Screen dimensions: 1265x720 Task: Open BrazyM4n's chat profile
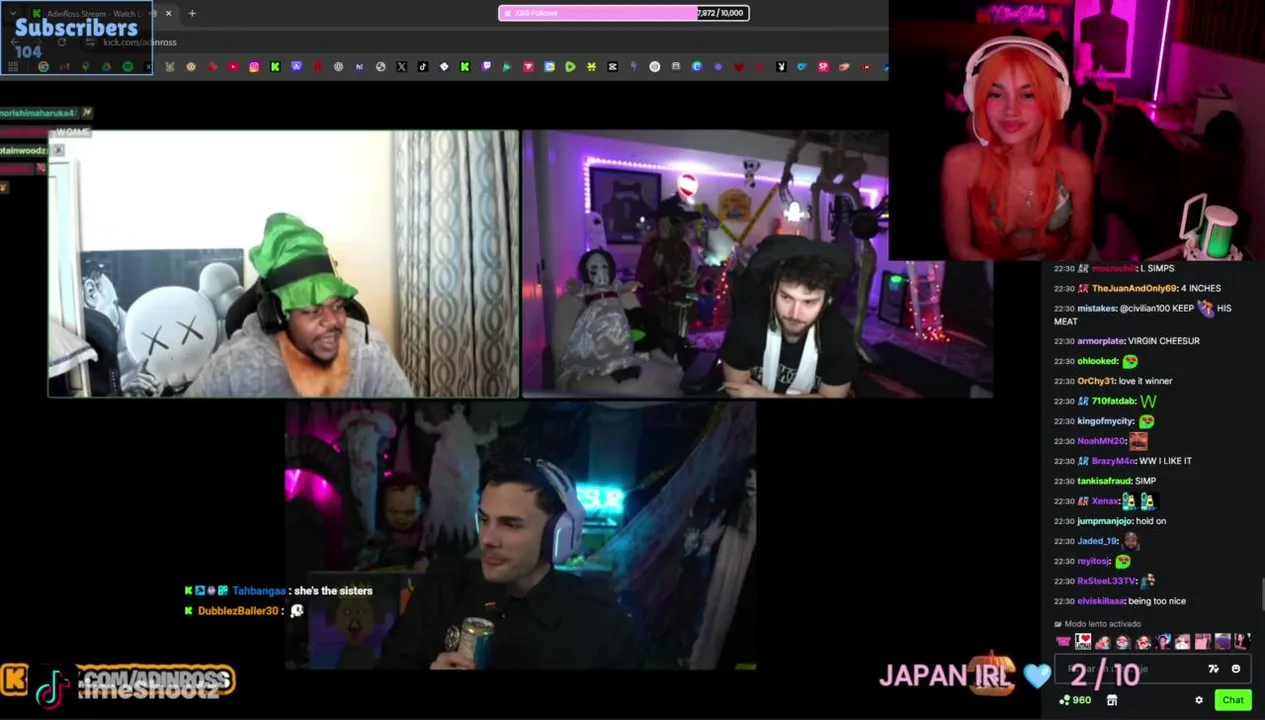coord(1114,461)
